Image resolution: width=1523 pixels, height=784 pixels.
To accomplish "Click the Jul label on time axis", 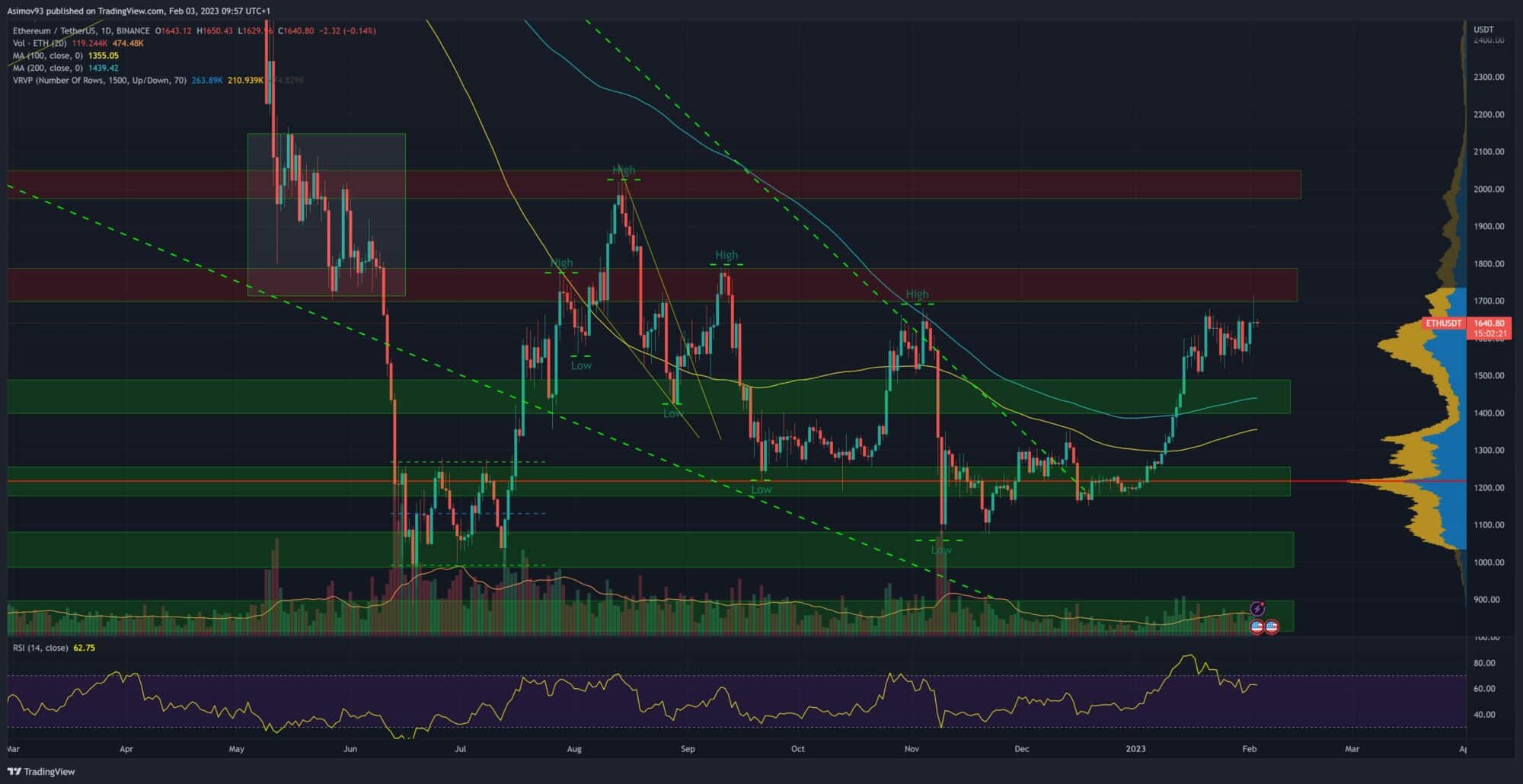I will [461, 749].
